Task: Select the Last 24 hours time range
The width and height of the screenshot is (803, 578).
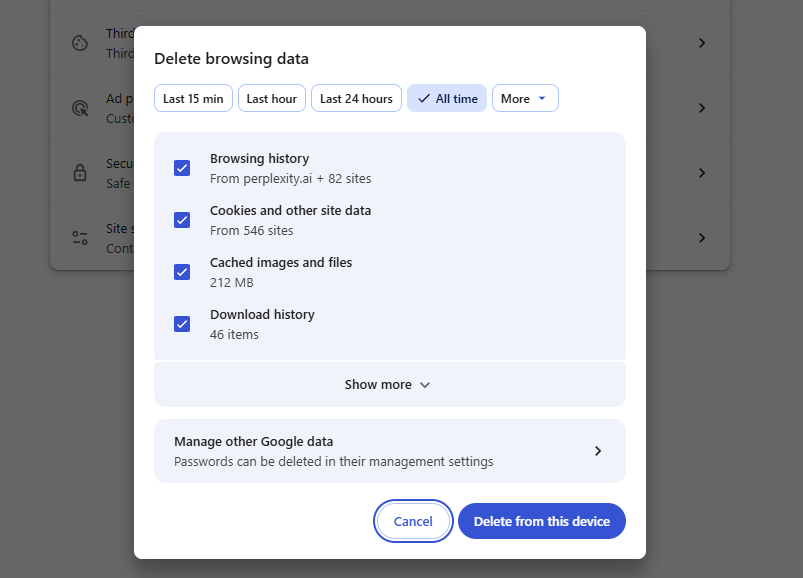Action: pyautogui.click(x=356, y=98)
